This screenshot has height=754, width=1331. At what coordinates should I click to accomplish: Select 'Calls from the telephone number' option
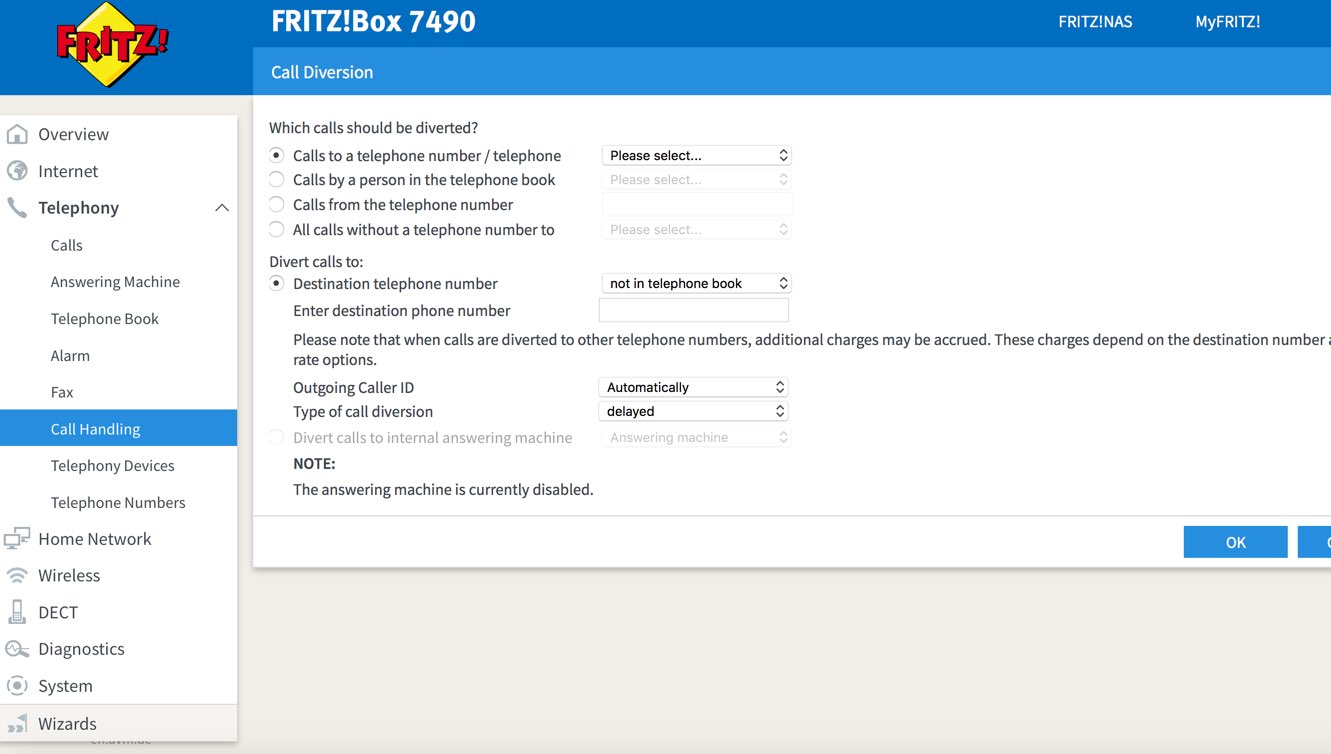[277, 205]
